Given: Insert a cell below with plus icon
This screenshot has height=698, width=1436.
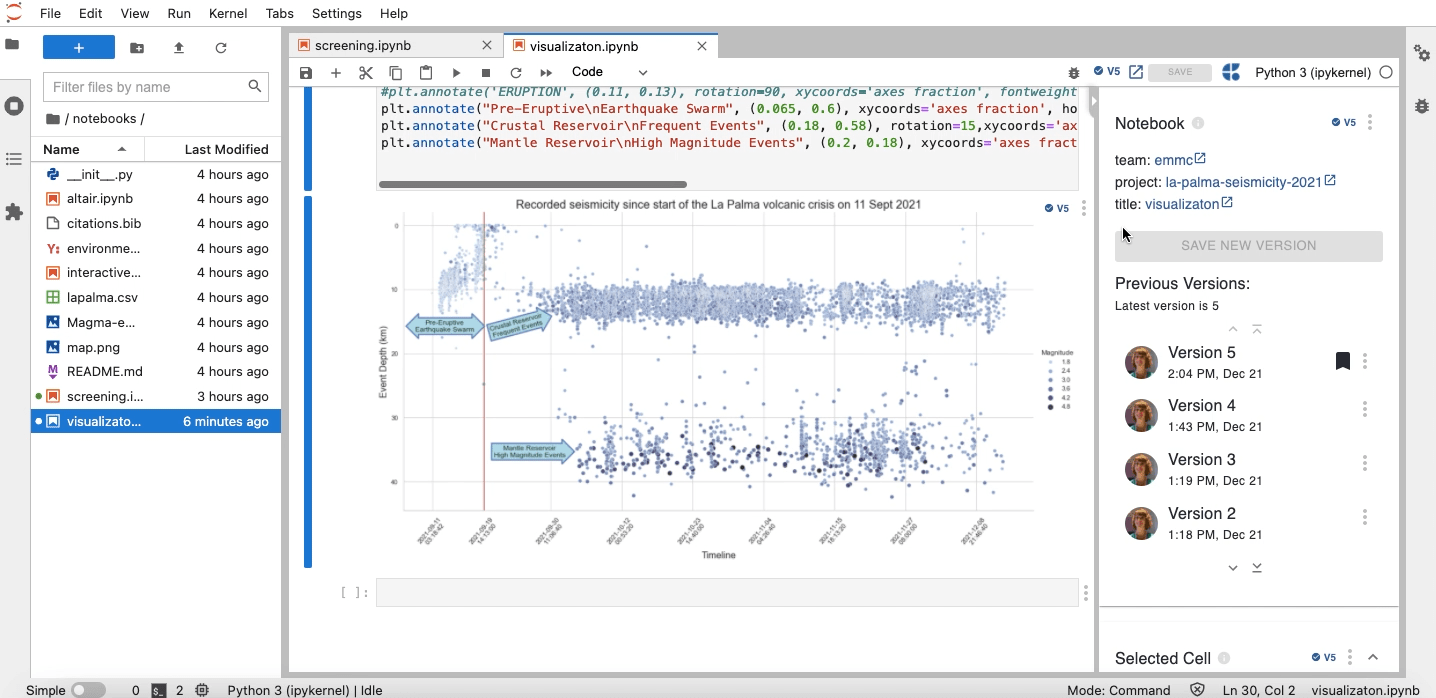Looking at the screenshot, I should tap(336, 73).
